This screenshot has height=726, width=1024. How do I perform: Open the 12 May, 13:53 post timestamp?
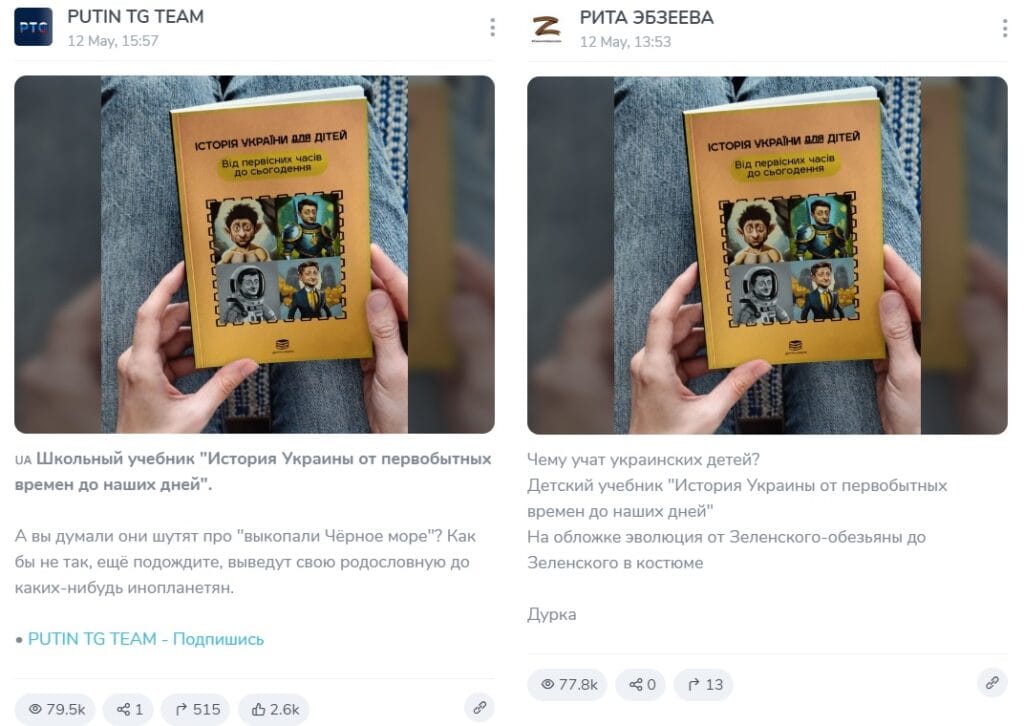(626, 42)
